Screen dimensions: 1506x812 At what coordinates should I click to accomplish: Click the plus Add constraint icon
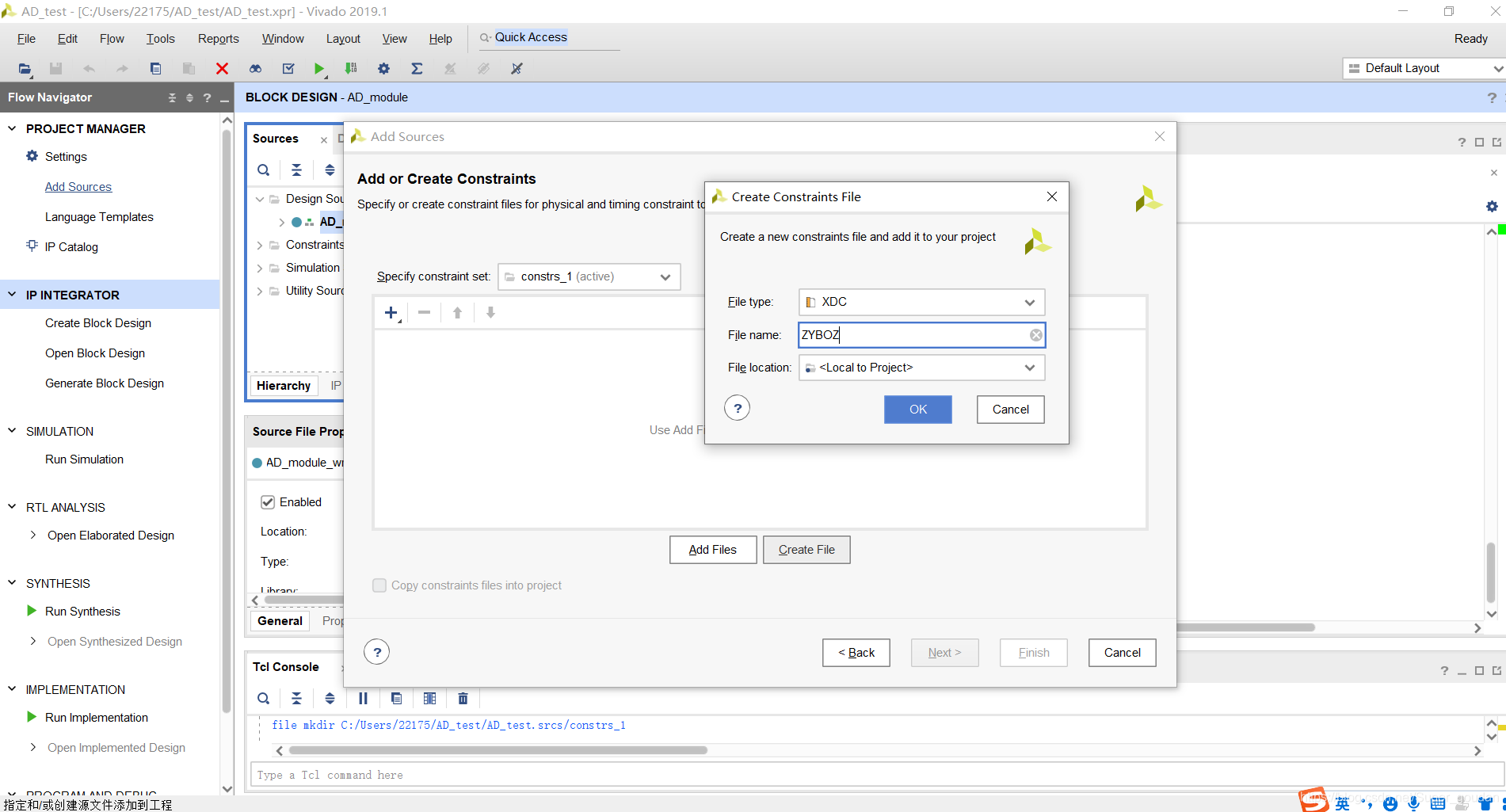click(x=391, y=313)
